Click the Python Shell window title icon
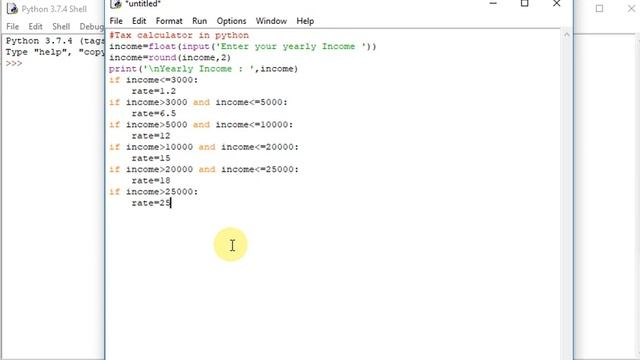This screenshot has height=360, width=640. coord(12,9)
